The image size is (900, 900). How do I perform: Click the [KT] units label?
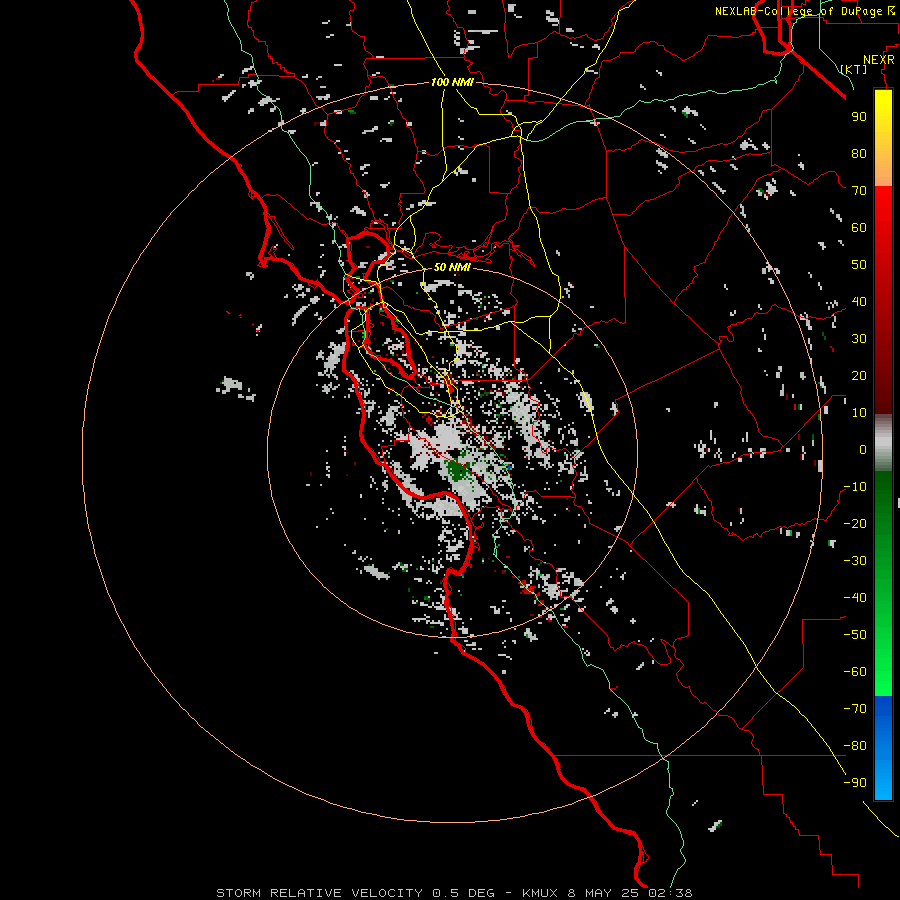pyautogui.click(x=854, y=69)
